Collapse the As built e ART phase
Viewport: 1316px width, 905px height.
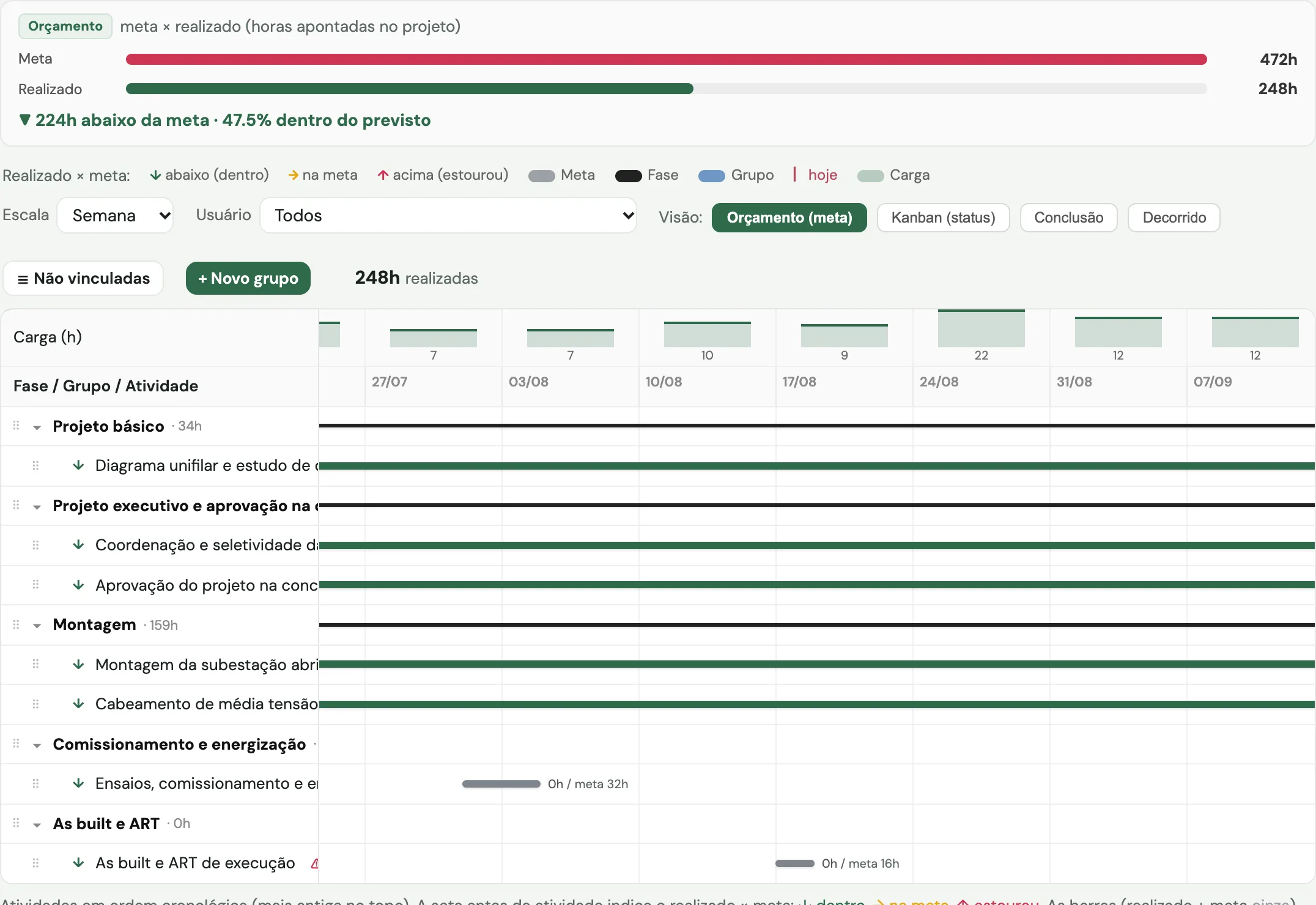[37, 825]
